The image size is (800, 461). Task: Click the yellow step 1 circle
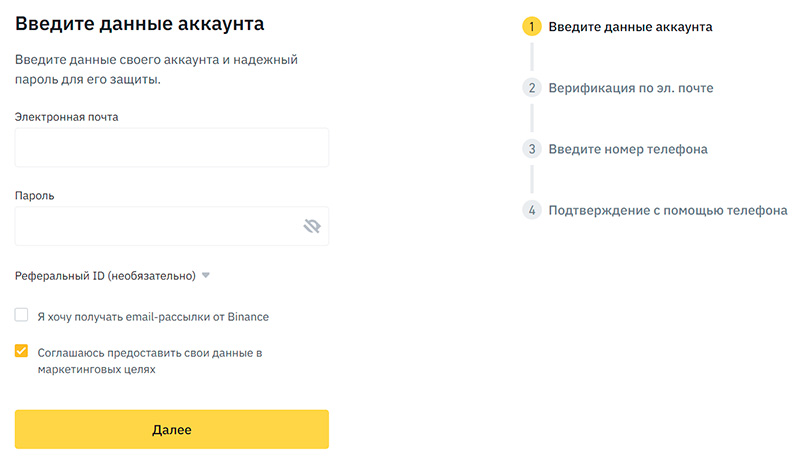coord(532,27)
